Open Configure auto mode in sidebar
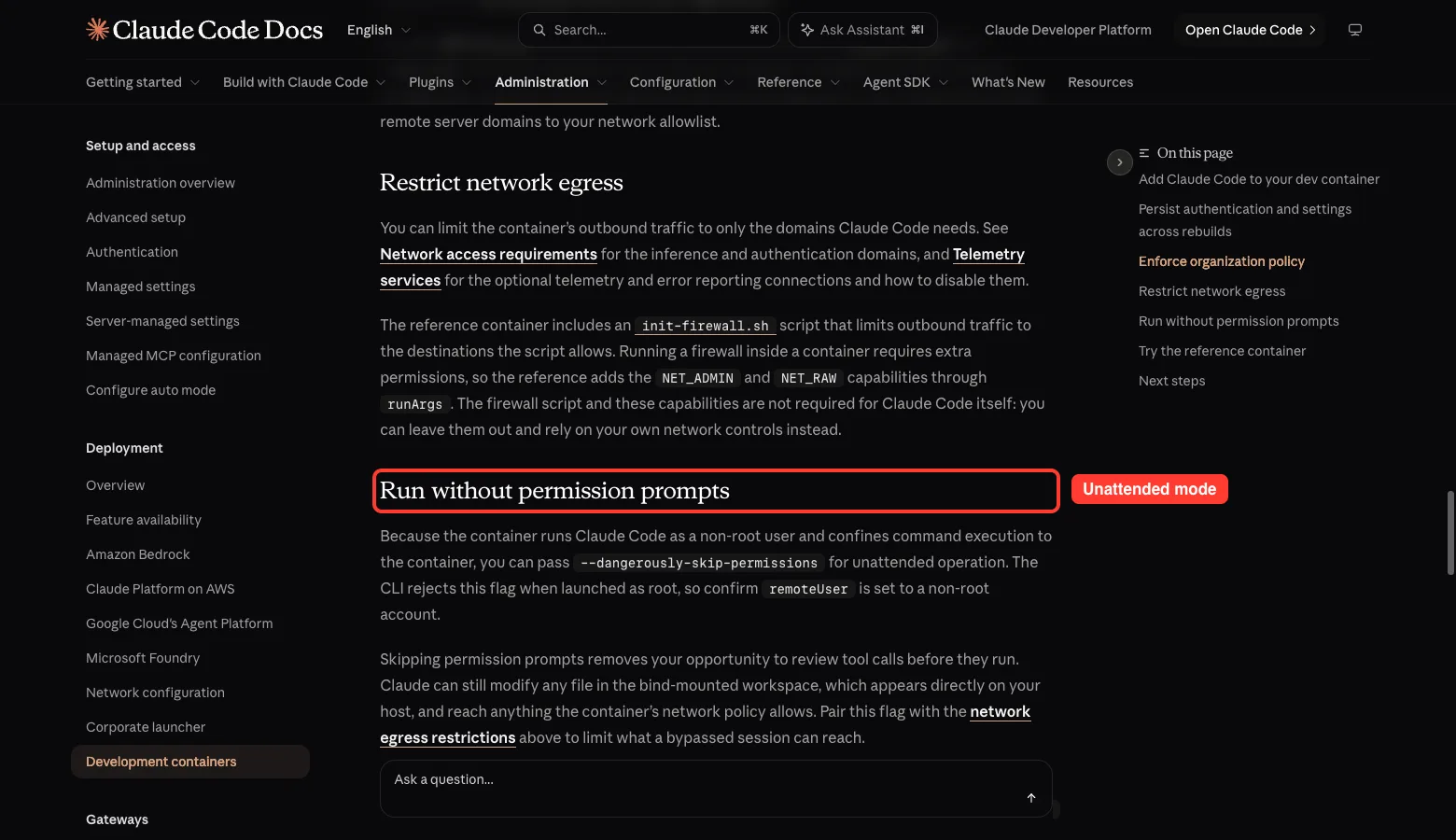This screenshot has height=840, width=1456. tap(150, 390)
